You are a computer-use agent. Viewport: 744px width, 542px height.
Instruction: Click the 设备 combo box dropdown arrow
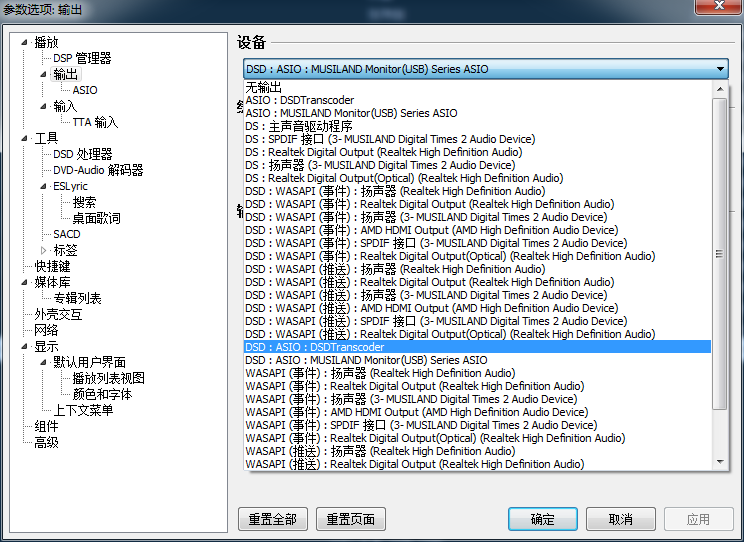coord(720,69)
